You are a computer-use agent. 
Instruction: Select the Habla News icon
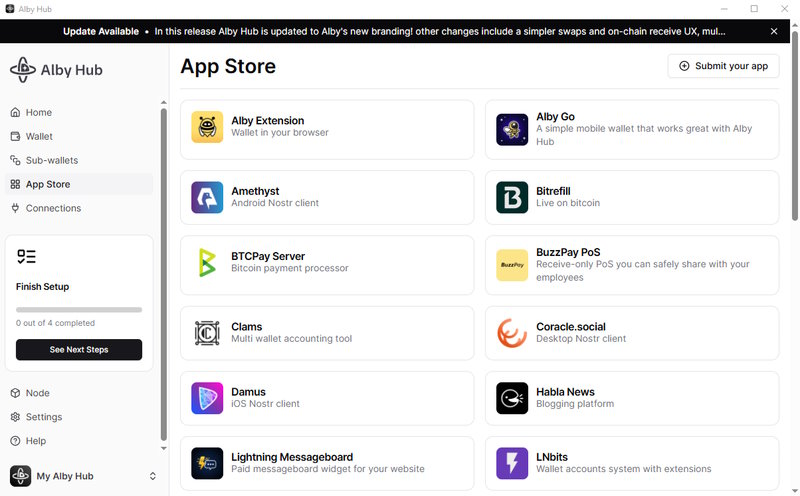(x=512, y=398)
